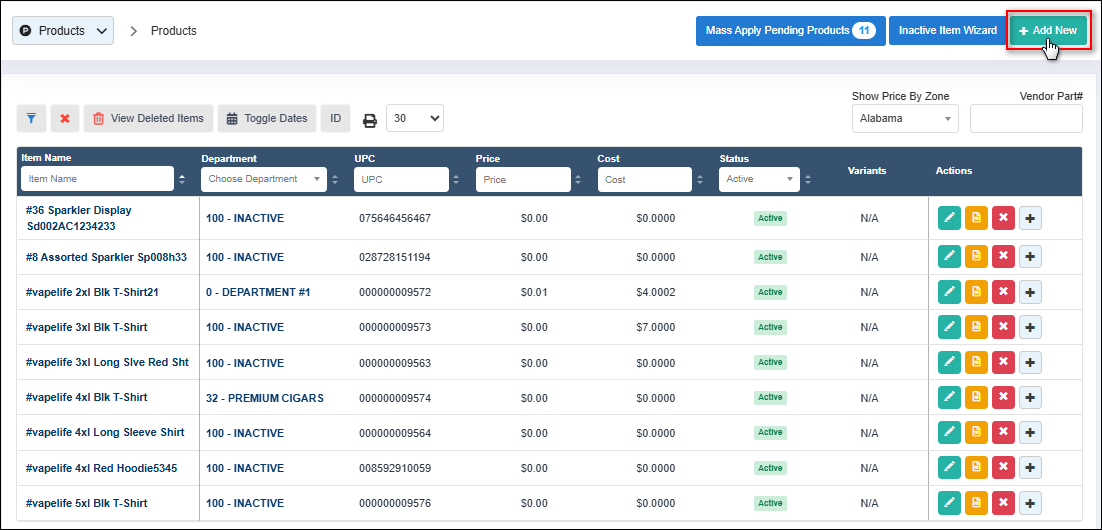Click plus icon for #vapelife 4xl Blk T-Shirt
This screenshot has width=1102, height=530.
pos(1030,397)
